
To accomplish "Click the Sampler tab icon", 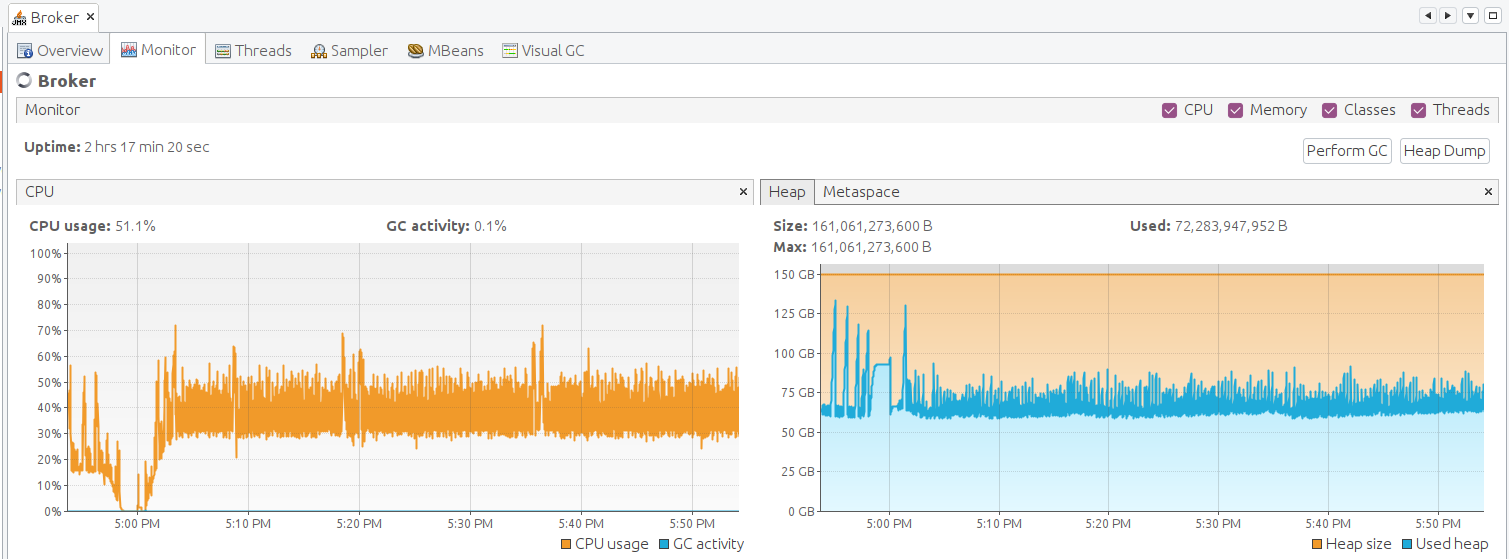I will pyautogui.click(x=319, y=51).
